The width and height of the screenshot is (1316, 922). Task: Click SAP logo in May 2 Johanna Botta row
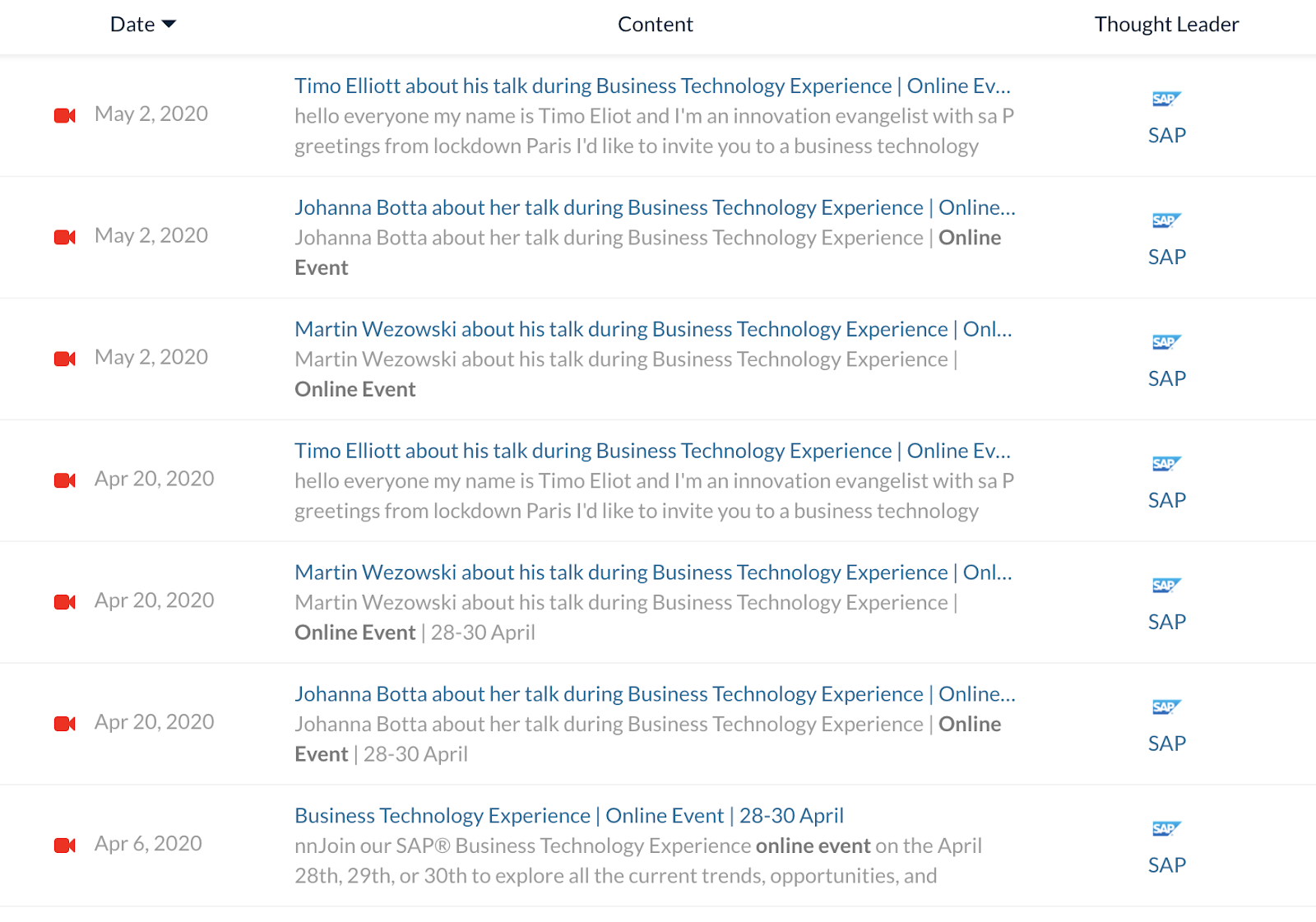pyautogui.click(x=1166, y=221)
